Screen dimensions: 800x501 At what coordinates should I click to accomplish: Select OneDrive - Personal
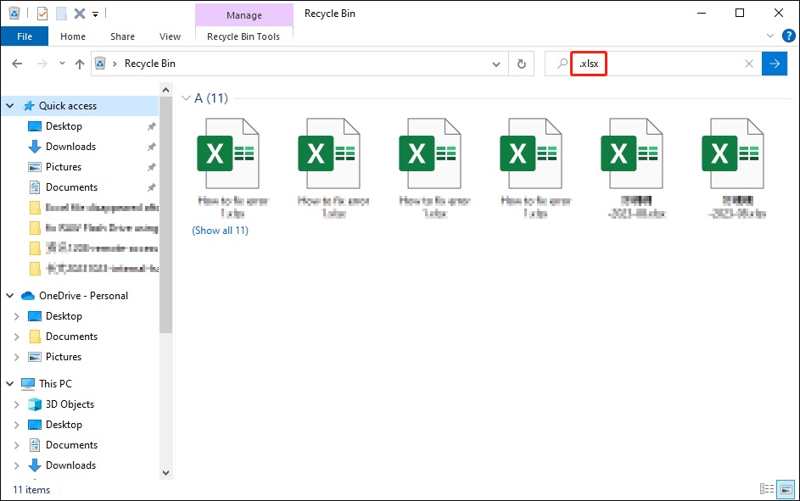pyautogui.click(x=83, y=295)
